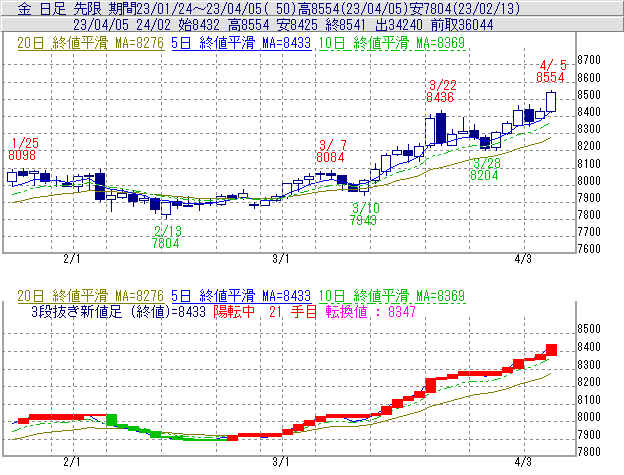
Task: Select the 3/22 8436 high marker
Action: (441, 91)
